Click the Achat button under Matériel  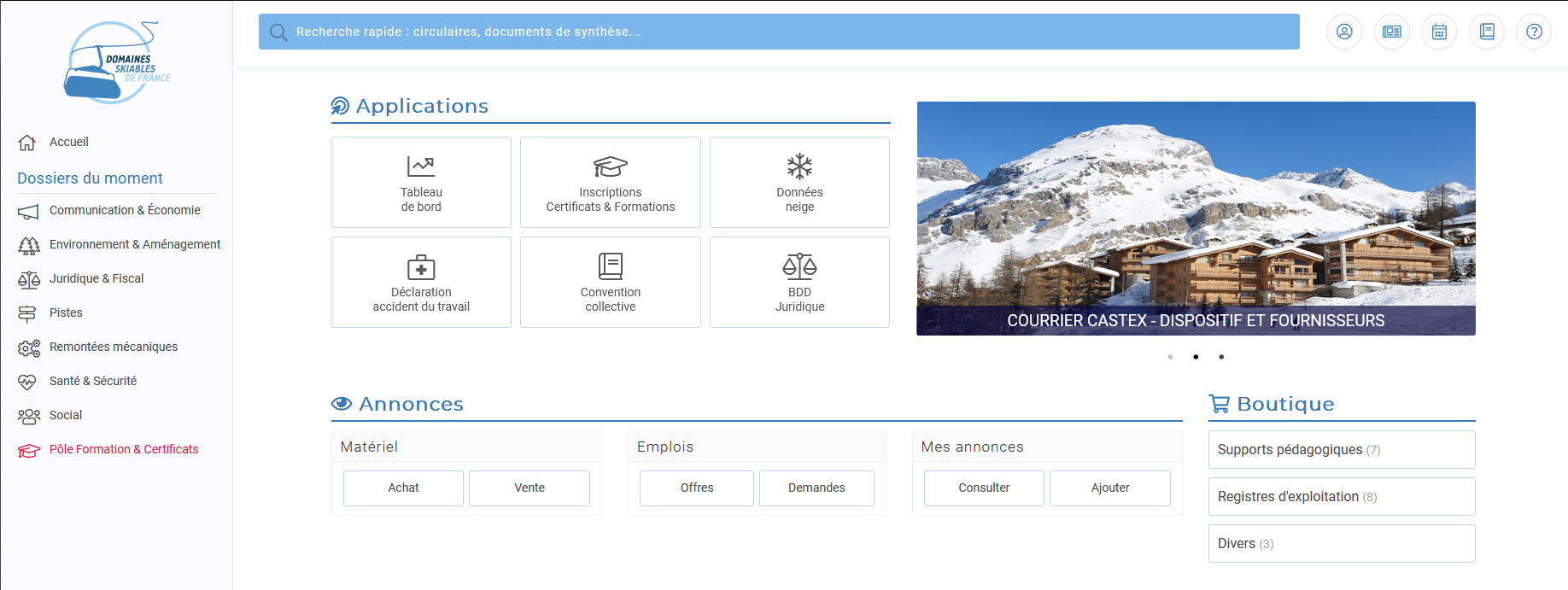click(x=403, y=488)
